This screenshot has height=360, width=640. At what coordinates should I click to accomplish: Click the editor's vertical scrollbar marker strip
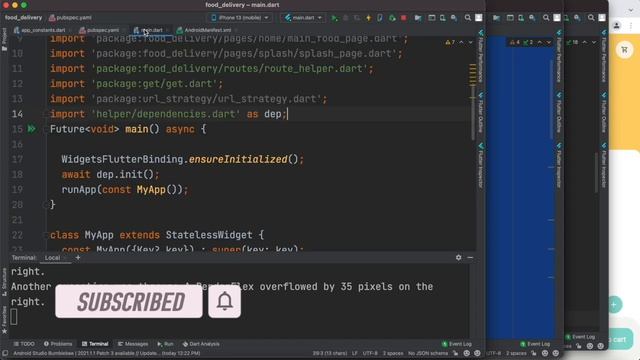point(473,143)
